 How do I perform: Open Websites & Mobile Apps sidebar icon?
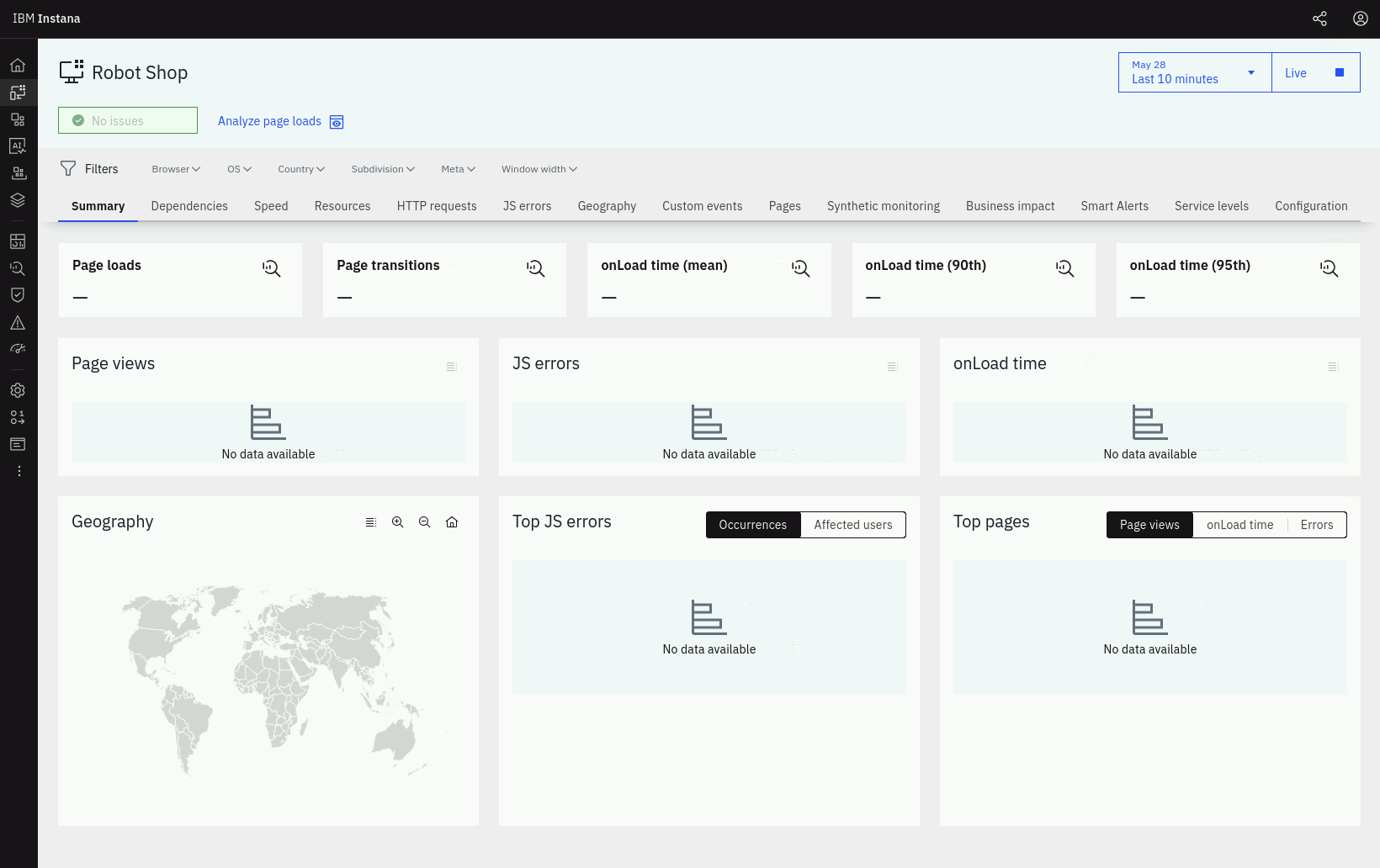[x=18, y=93]
